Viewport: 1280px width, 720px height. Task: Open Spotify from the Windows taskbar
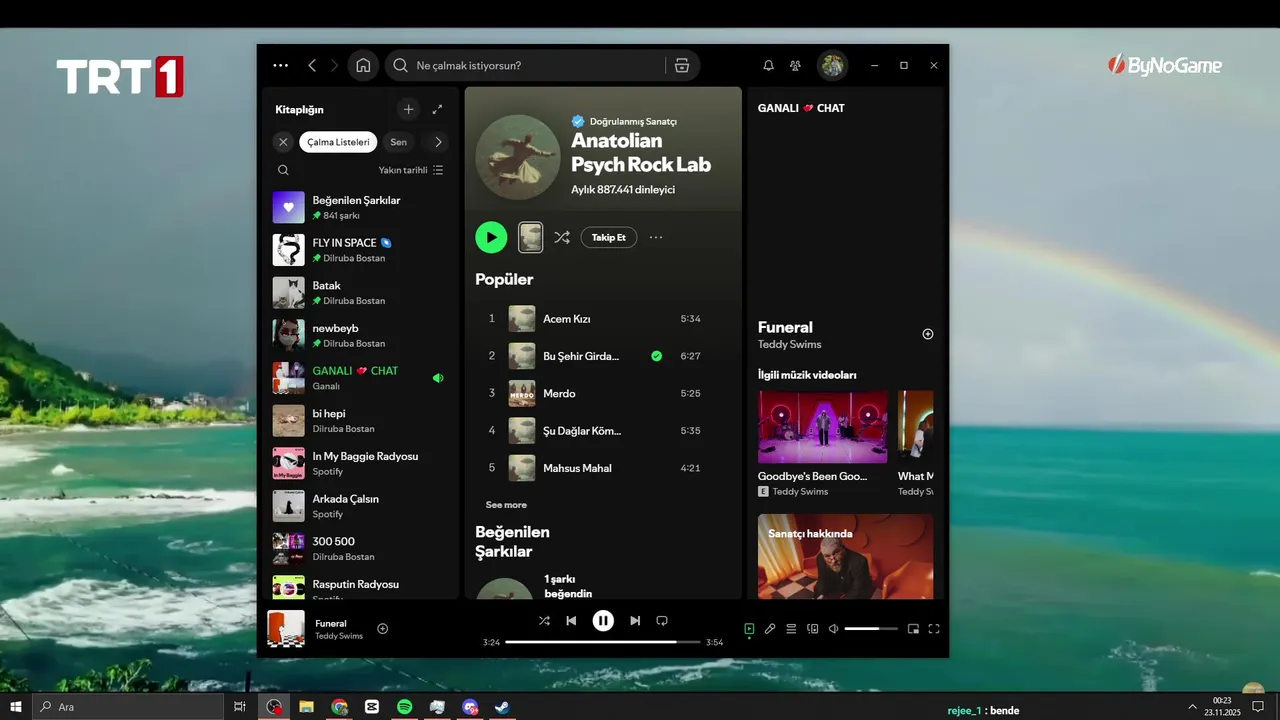coord(405,707)
